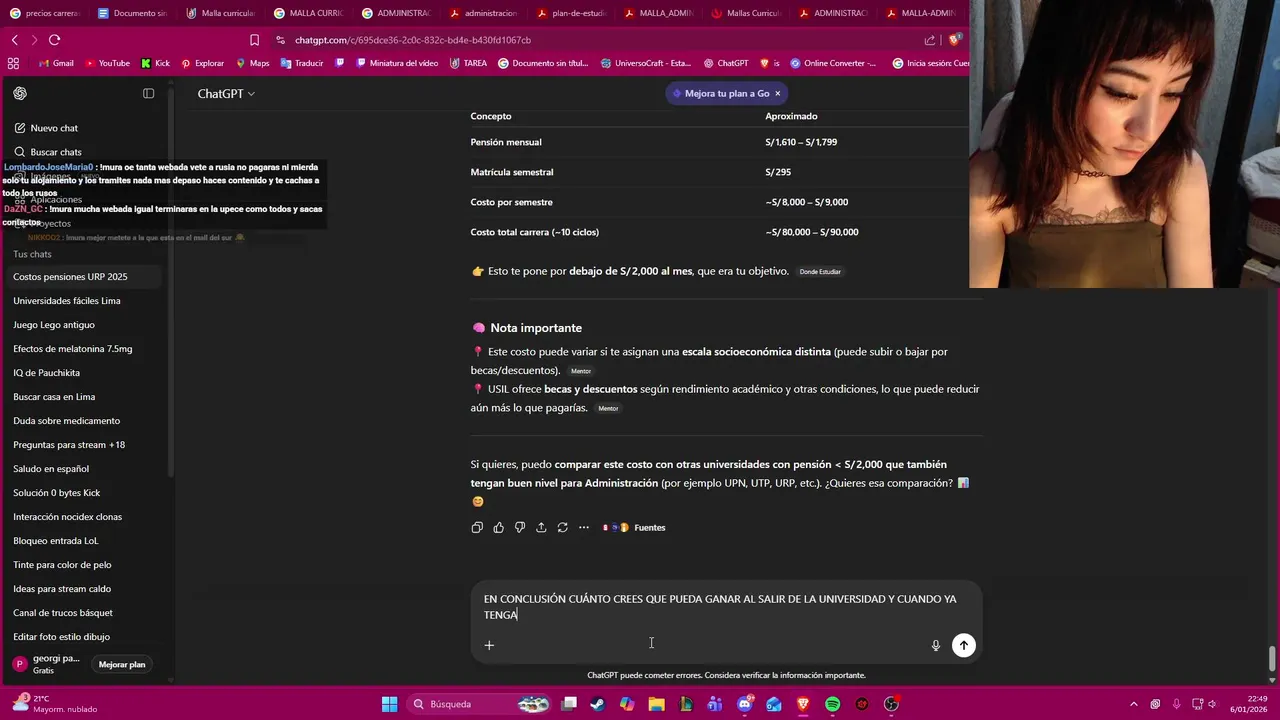Open the Fuentes sources button
Screen dimensions: 1280x720
tap(634, 527)
